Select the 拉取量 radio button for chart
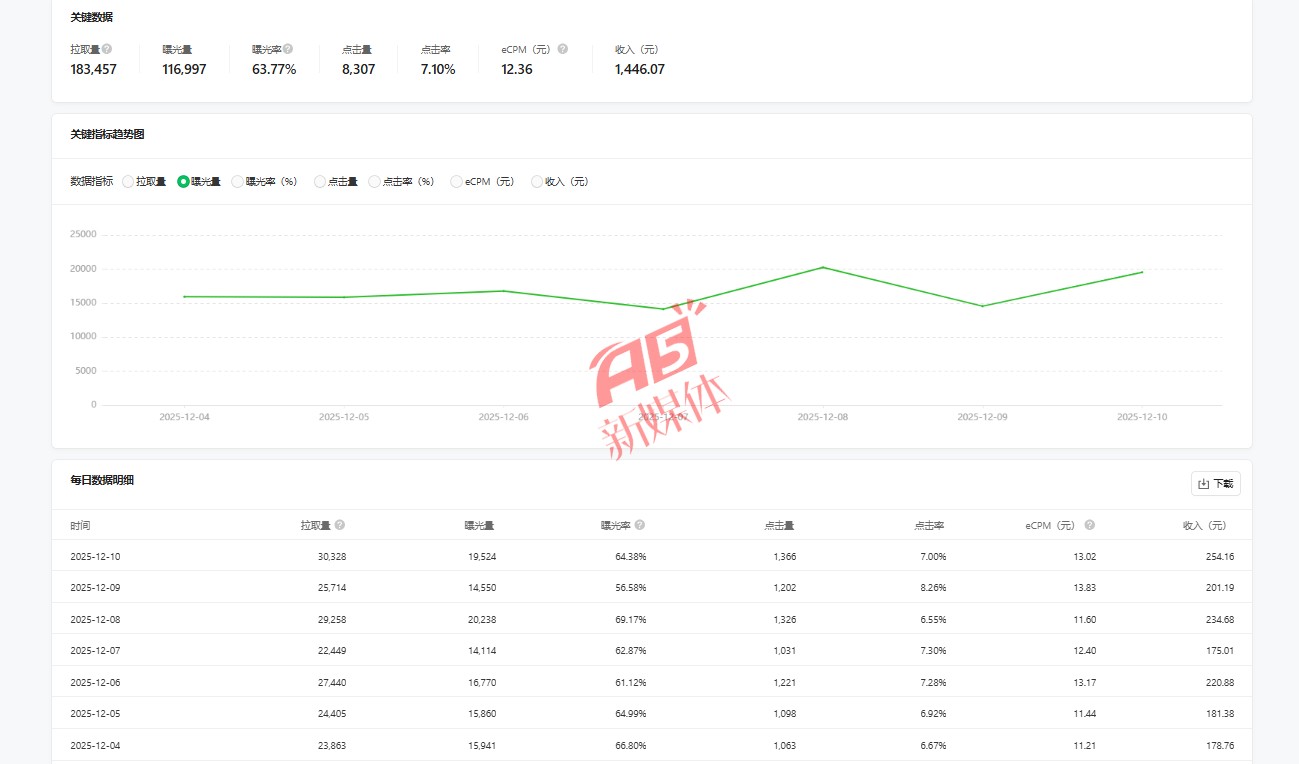This screenshot has width=1299, height=764. tap(128, 182)
